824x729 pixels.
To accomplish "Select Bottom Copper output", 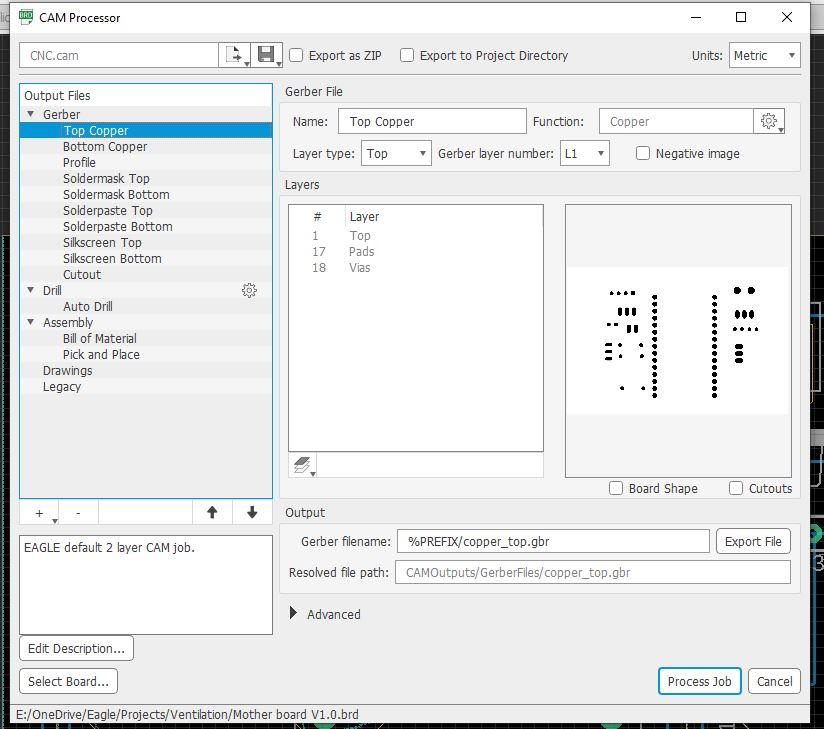I will click(146, 147).
